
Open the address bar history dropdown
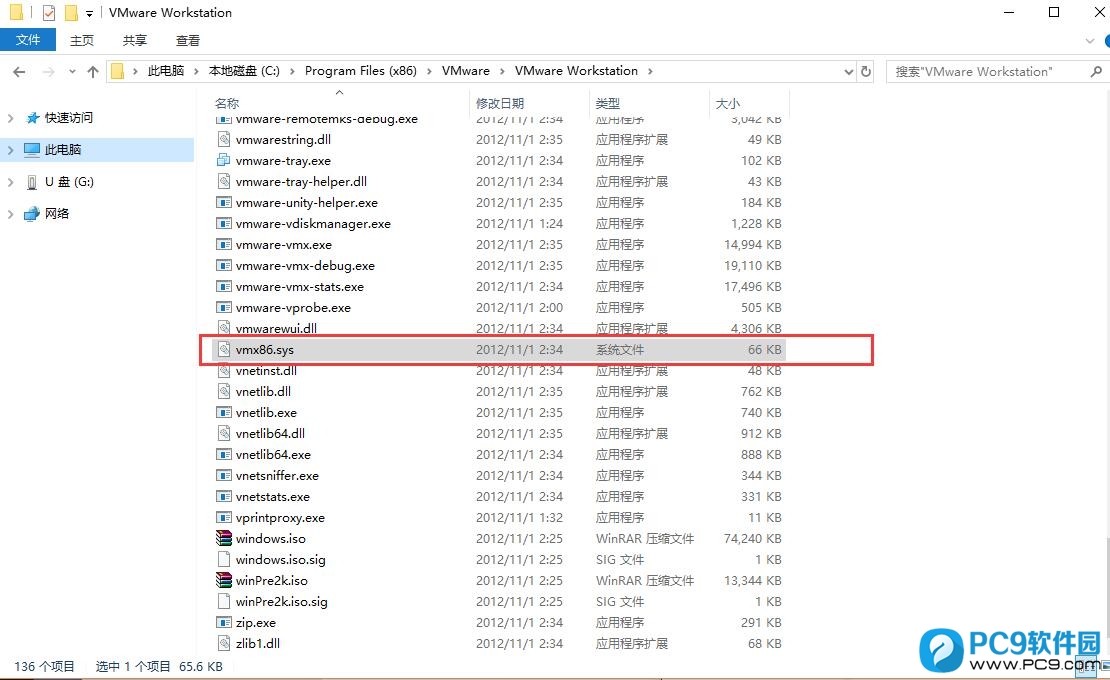pyautogui.click(x=848, y=71)
